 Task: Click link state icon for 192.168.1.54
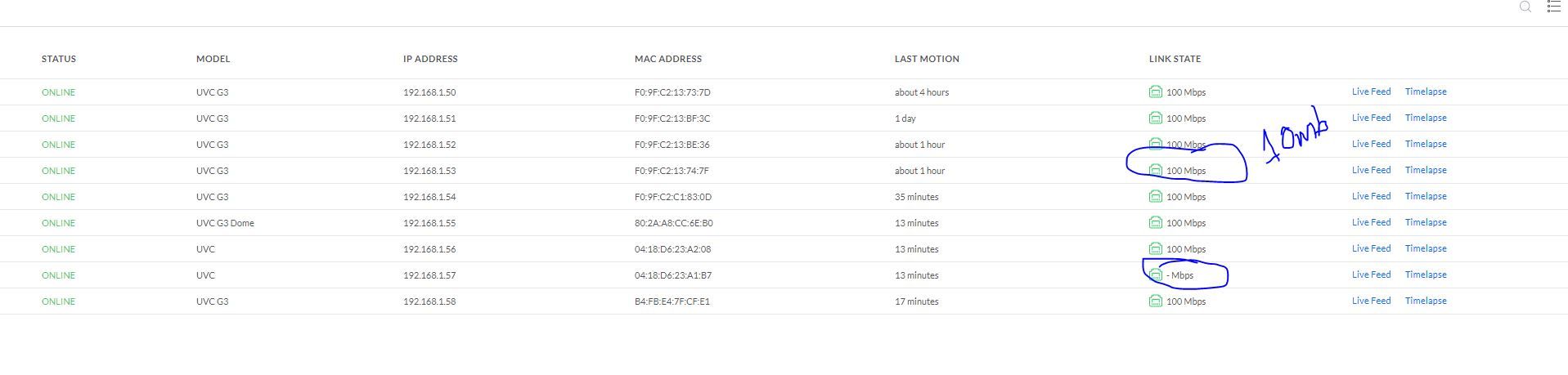click(1155, 197)
